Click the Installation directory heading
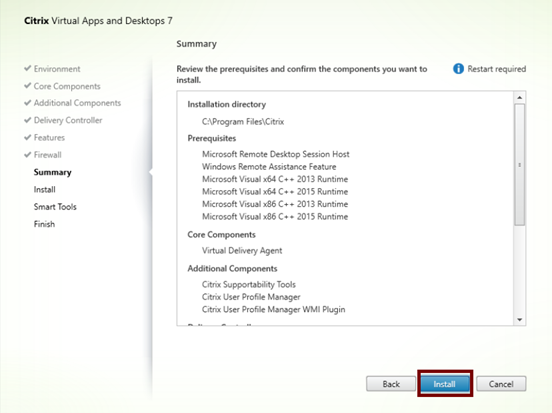552x413 pixels. click(227, 105)
